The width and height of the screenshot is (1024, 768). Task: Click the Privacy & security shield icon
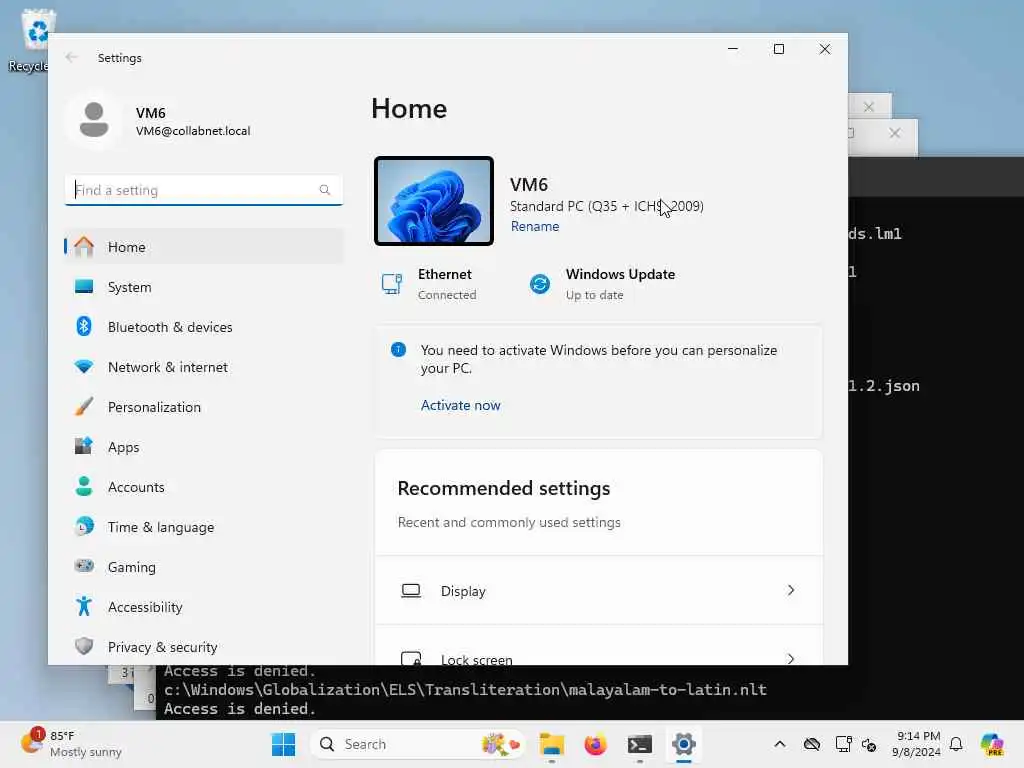[84, 647]
